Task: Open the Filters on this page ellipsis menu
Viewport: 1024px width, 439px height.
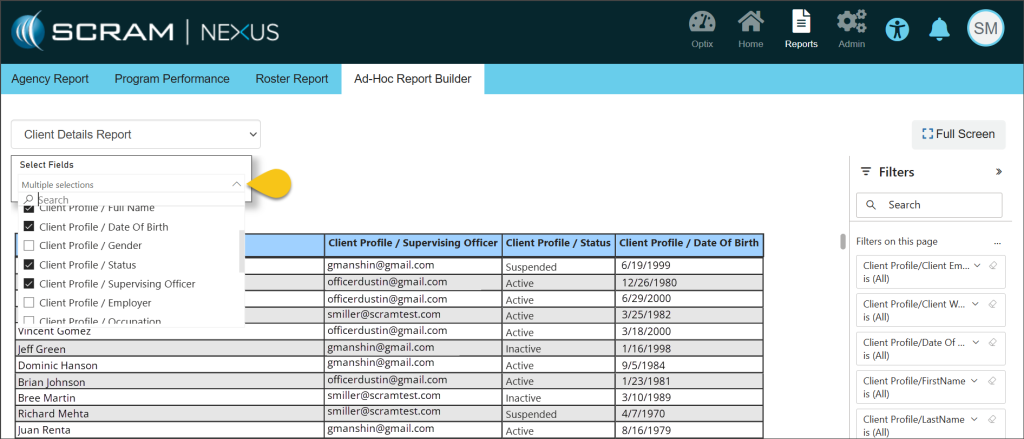Action: 996,242
